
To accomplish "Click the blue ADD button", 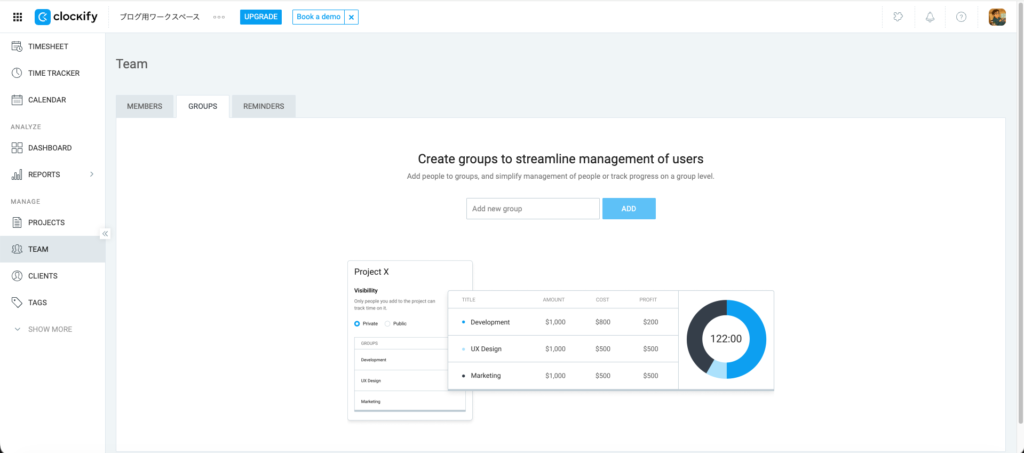I will coord(629,209).
